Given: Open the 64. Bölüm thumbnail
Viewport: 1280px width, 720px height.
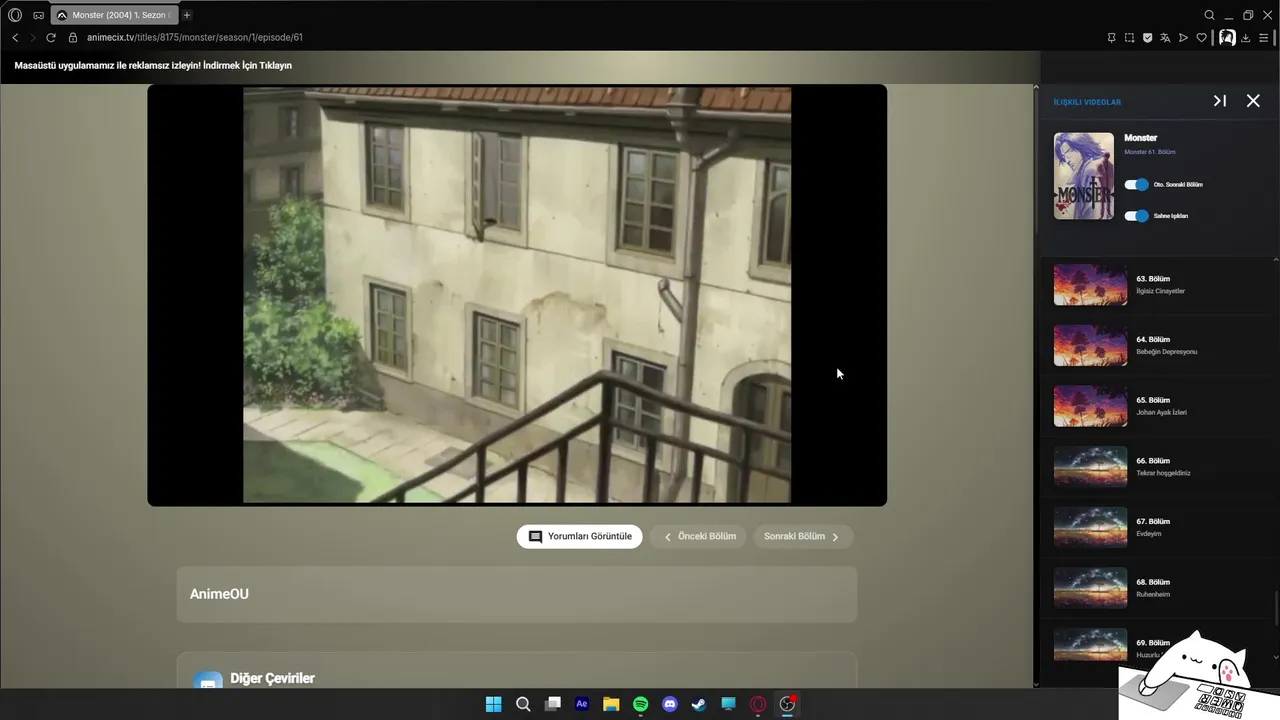Looking at the screenshot, I should pos(1090,345).
